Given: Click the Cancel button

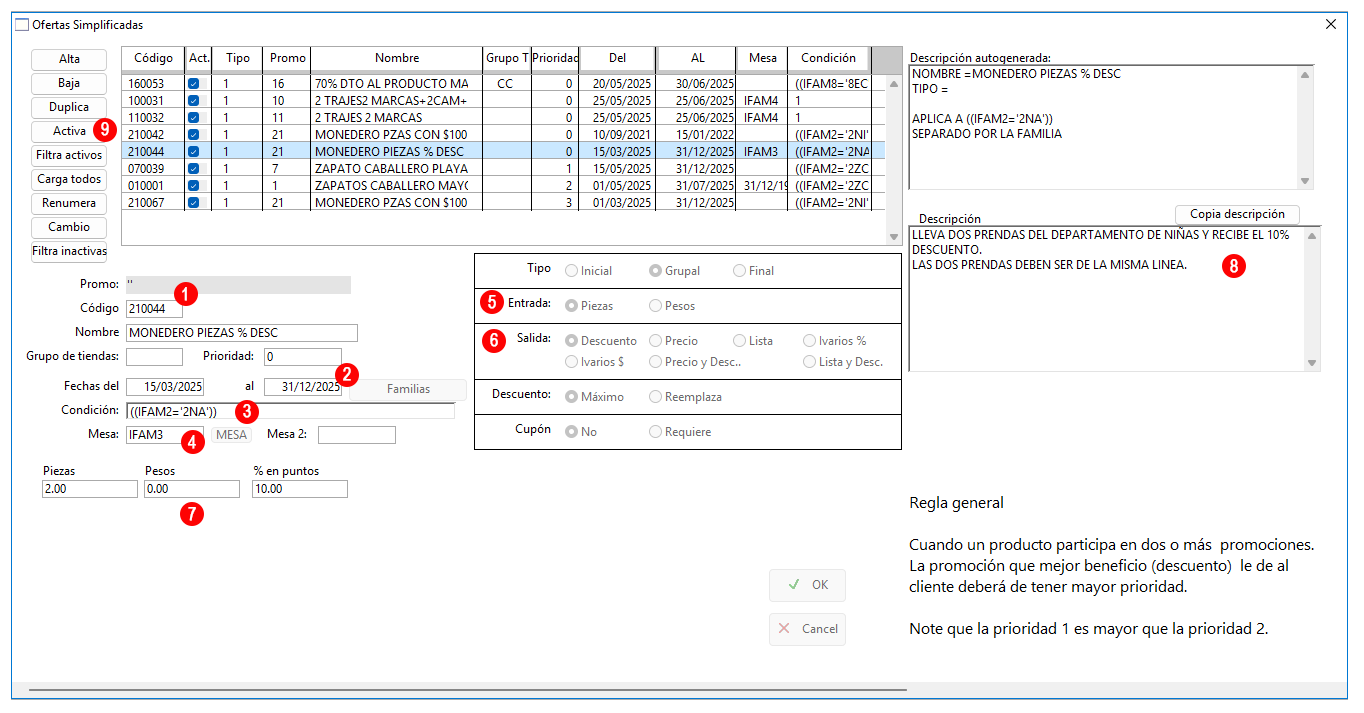Looking at the screenshot, I should pos(807,629).
